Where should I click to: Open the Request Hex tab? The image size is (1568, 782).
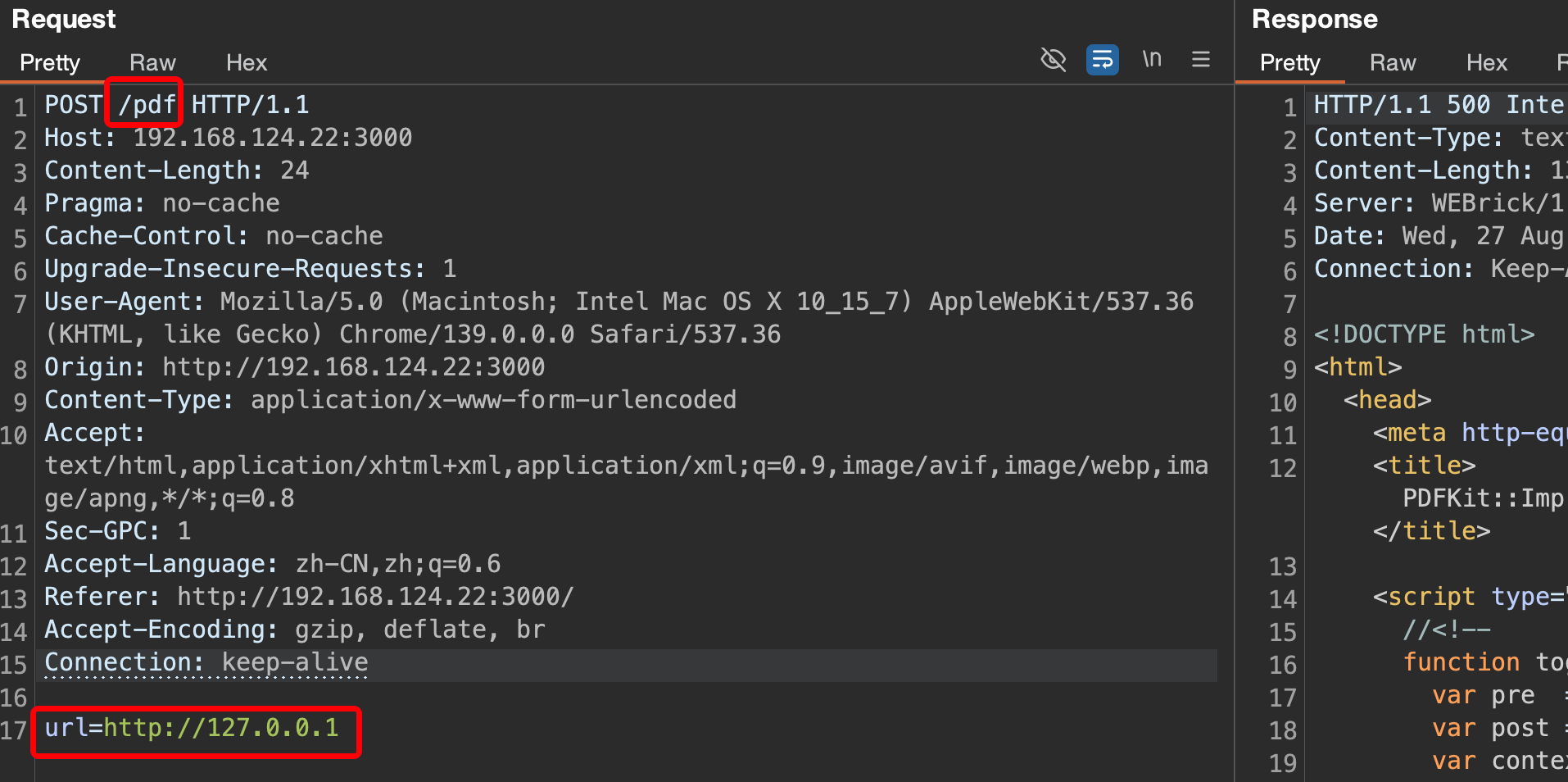coord(247,63)
